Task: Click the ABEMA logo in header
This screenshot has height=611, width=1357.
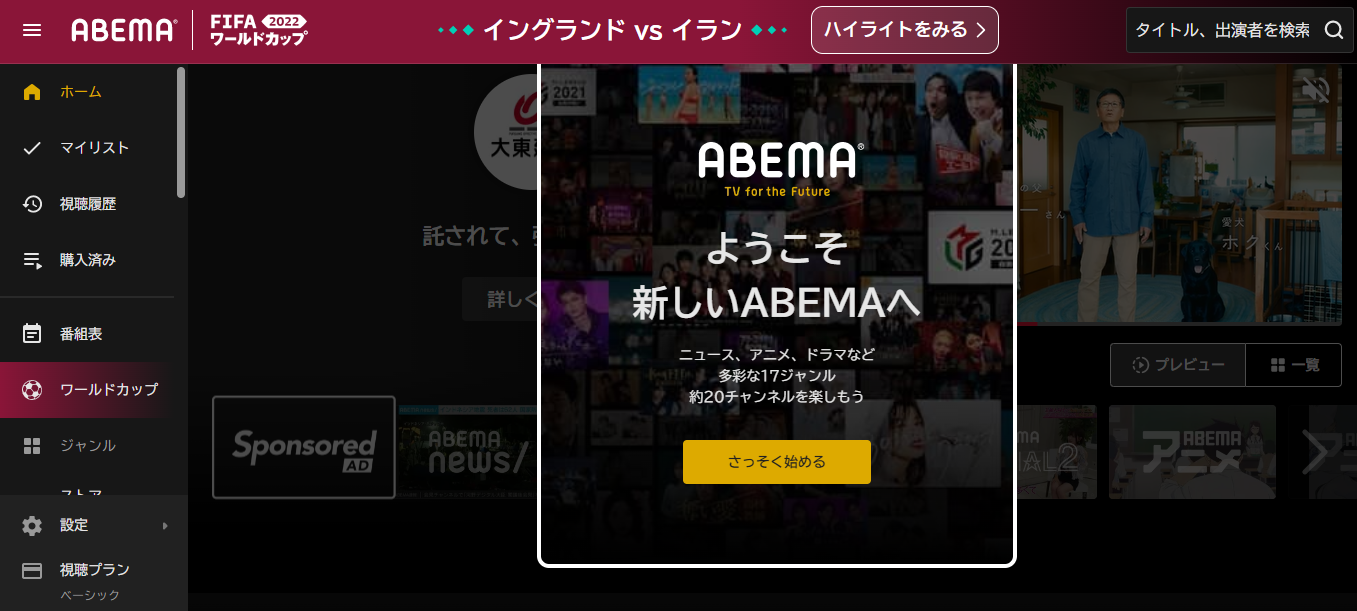Action: coord(124,30)
